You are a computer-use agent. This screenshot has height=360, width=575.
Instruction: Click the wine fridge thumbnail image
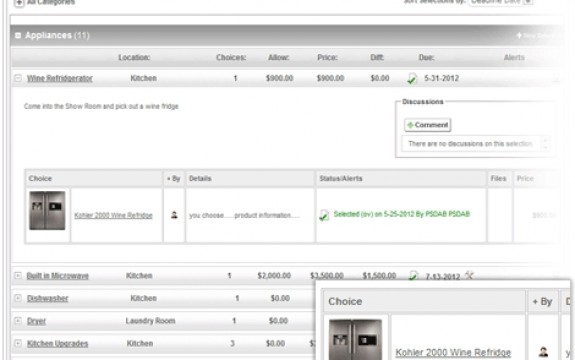click(47, 210)
